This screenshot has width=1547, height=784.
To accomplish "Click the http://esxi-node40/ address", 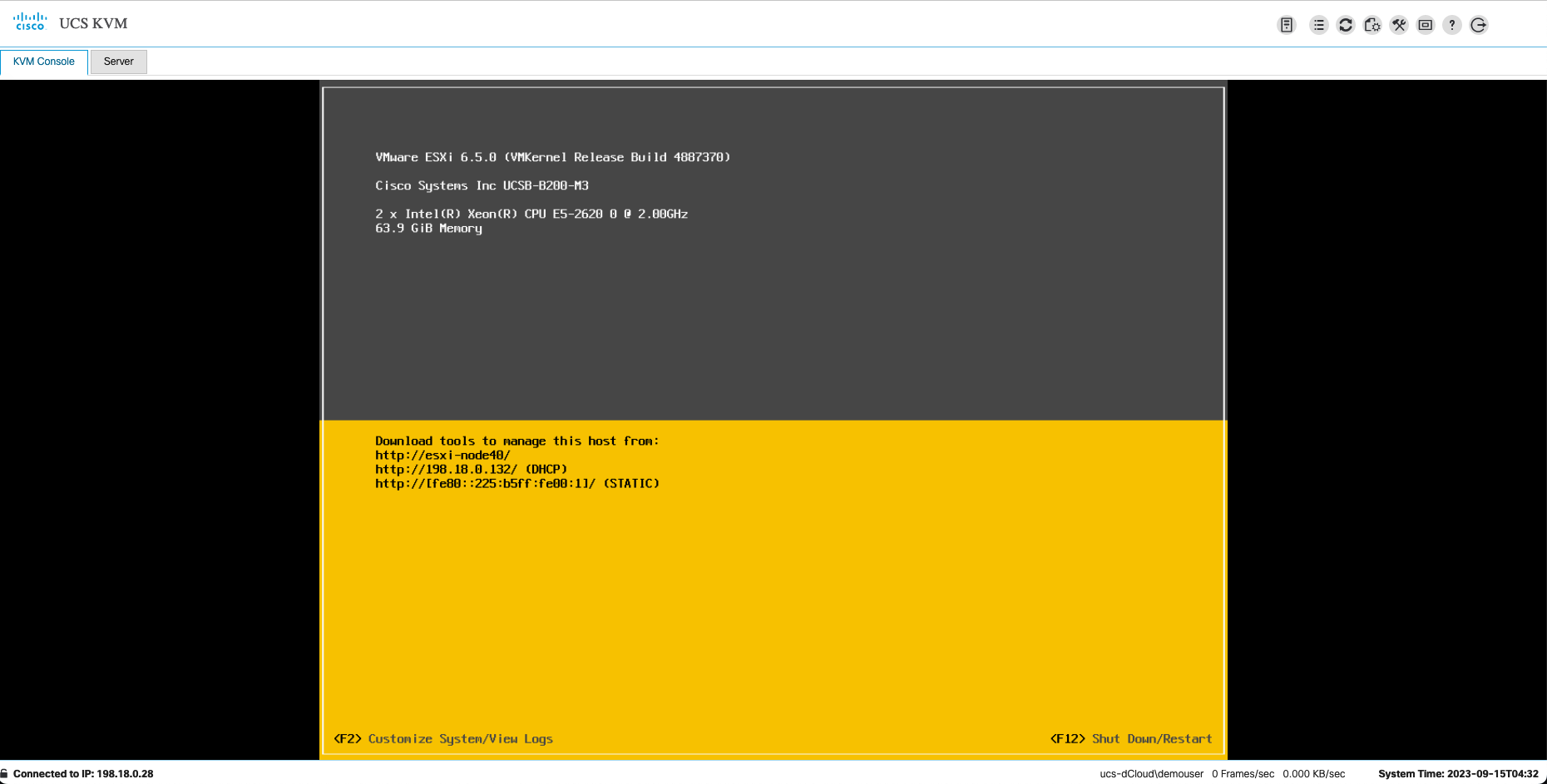I will 442,455.
